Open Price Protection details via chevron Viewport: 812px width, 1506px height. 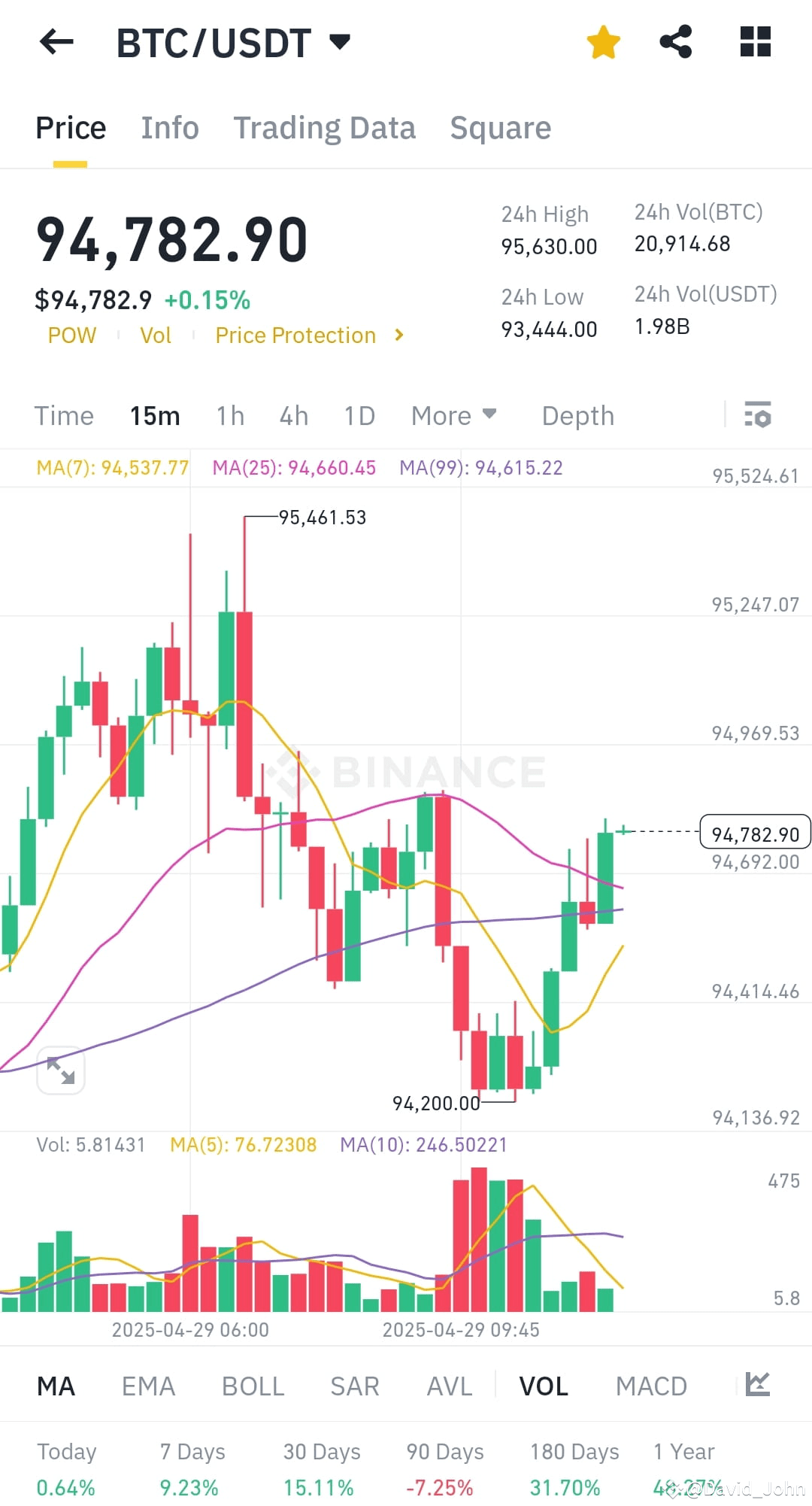click(x=398, y=336)
